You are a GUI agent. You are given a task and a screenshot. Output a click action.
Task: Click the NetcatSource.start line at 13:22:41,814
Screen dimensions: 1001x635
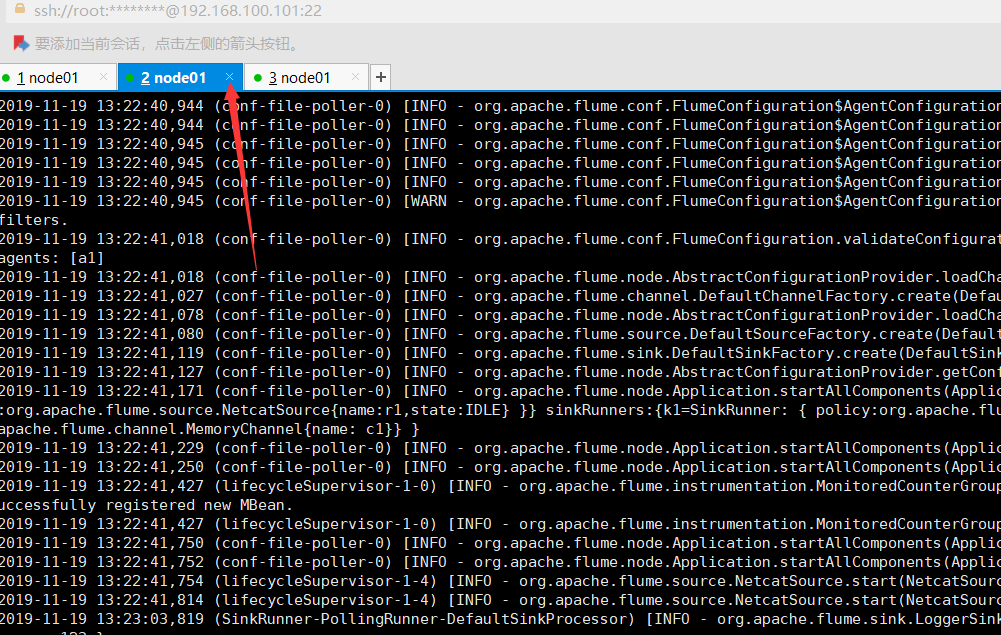coord(500,600)
